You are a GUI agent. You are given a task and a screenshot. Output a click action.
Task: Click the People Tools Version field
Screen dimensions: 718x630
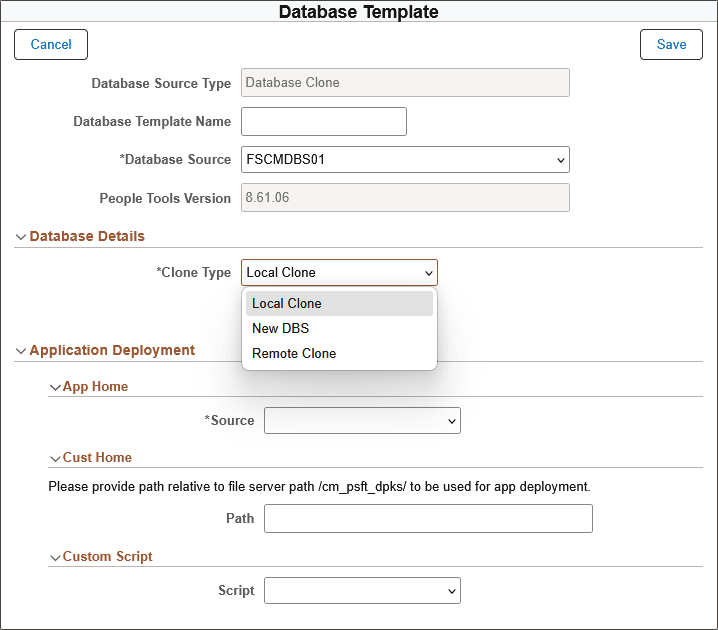pos(405,197)
